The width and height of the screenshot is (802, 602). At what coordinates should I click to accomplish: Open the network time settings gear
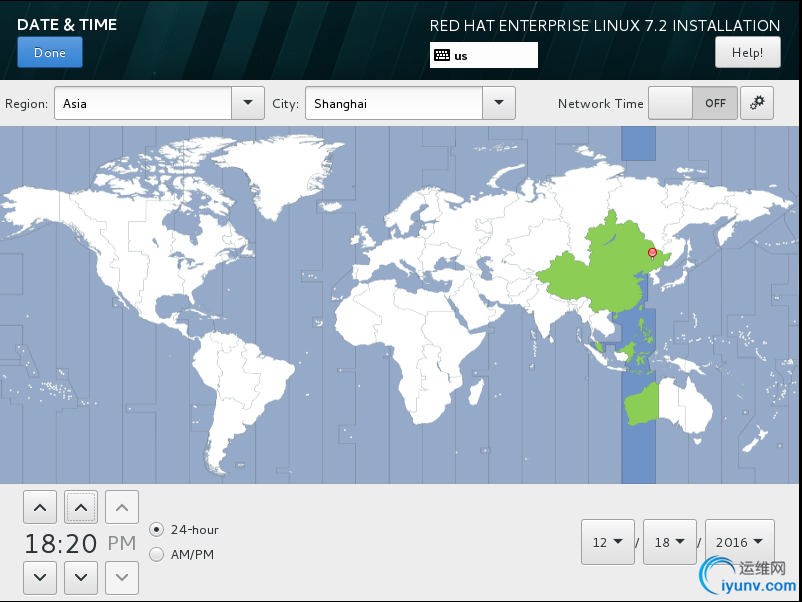pos(756,103)
